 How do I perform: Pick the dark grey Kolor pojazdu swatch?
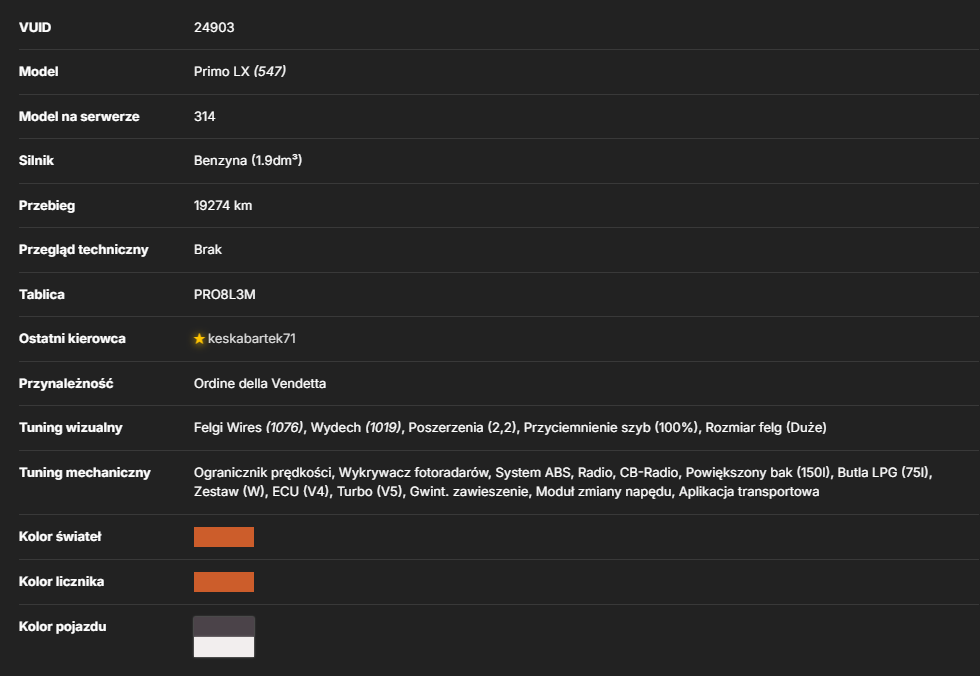[224, 627]
